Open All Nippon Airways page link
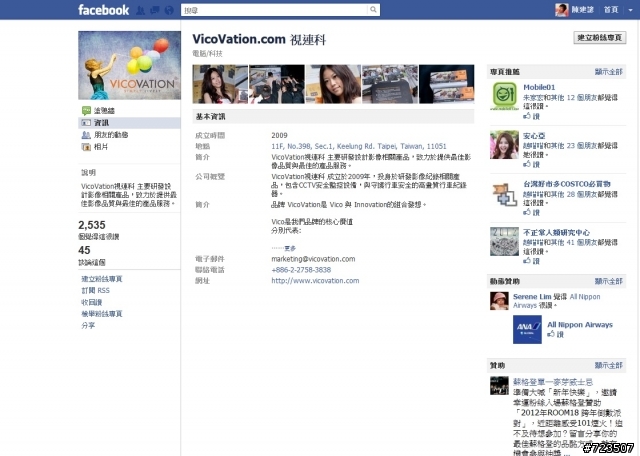 point(580,325)
